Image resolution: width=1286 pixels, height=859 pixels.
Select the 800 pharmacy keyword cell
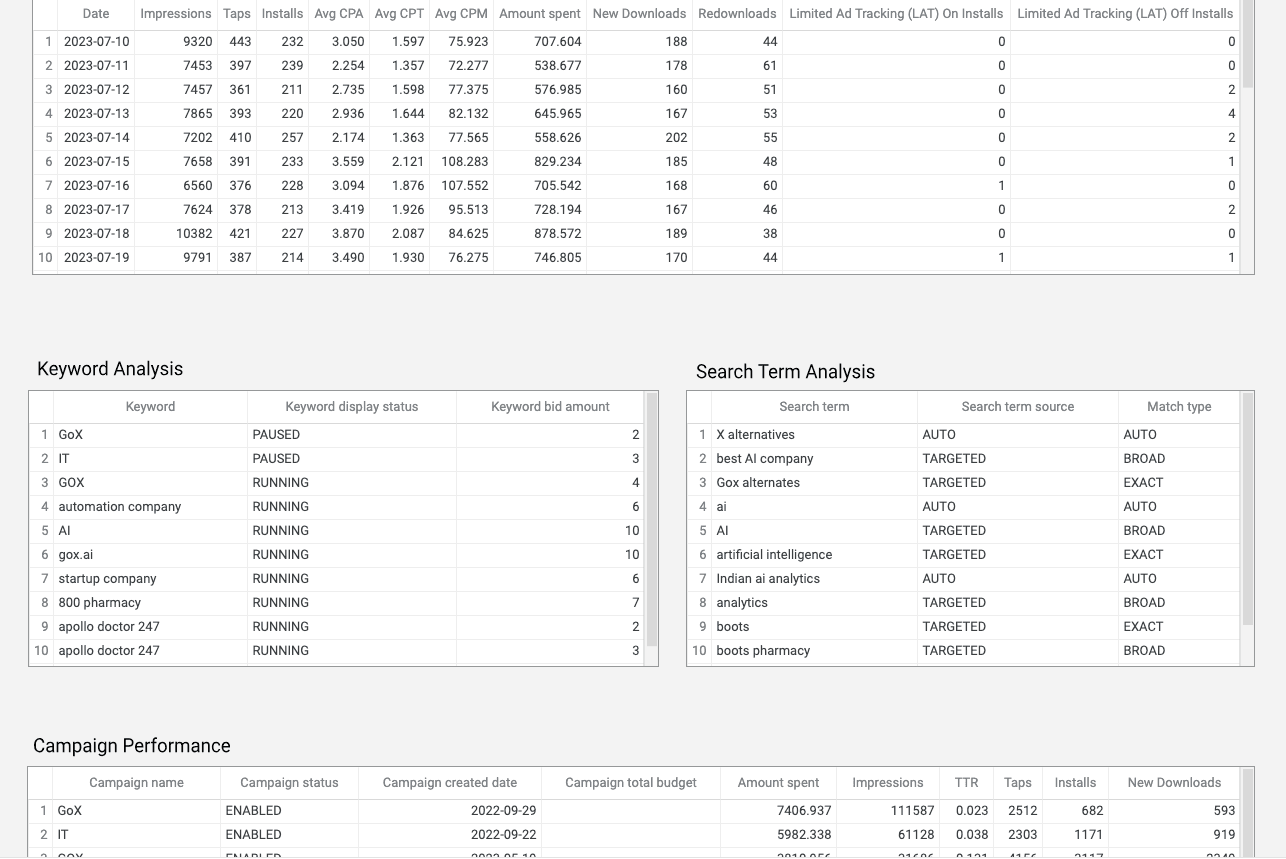(150, 603)
